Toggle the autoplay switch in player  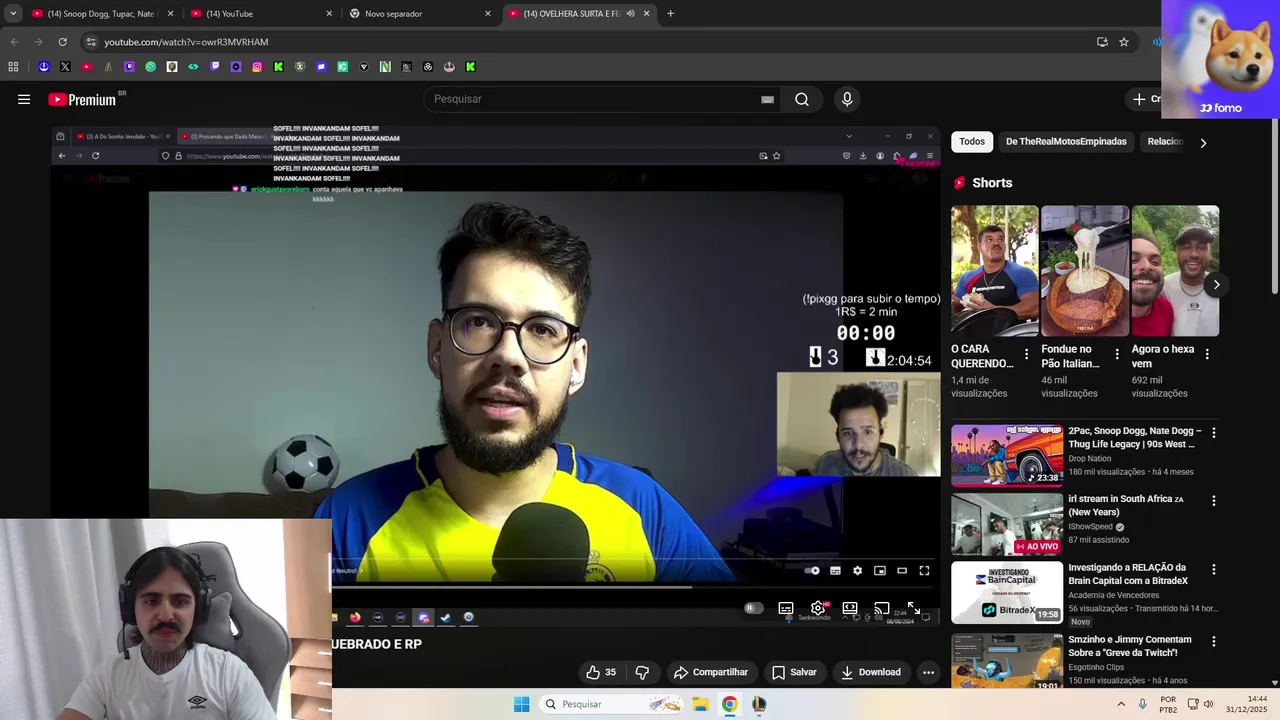[x=753, y=608]
